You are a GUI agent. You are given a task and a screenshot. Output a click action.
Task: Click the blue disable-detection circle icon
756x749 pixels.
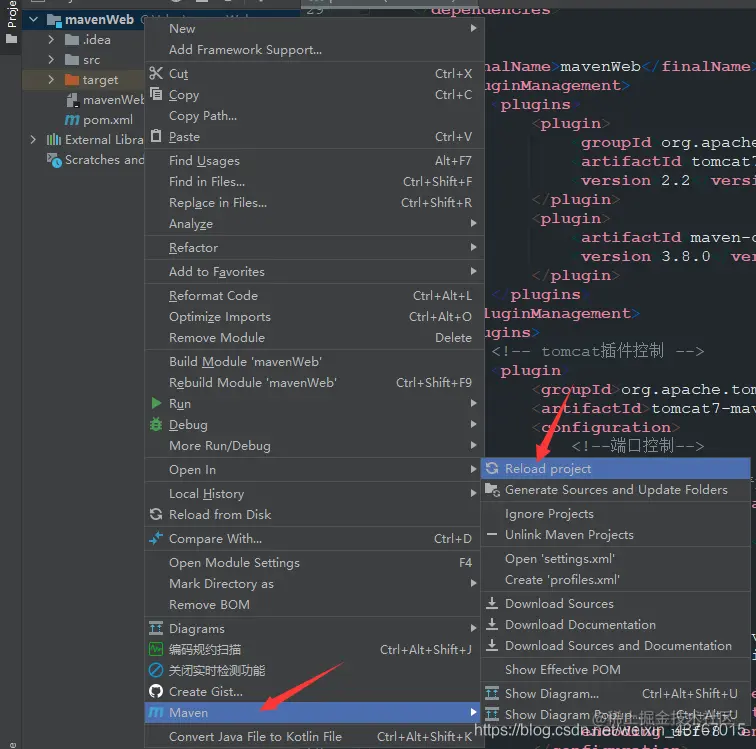pyautogui.click(x=156, y=670)
